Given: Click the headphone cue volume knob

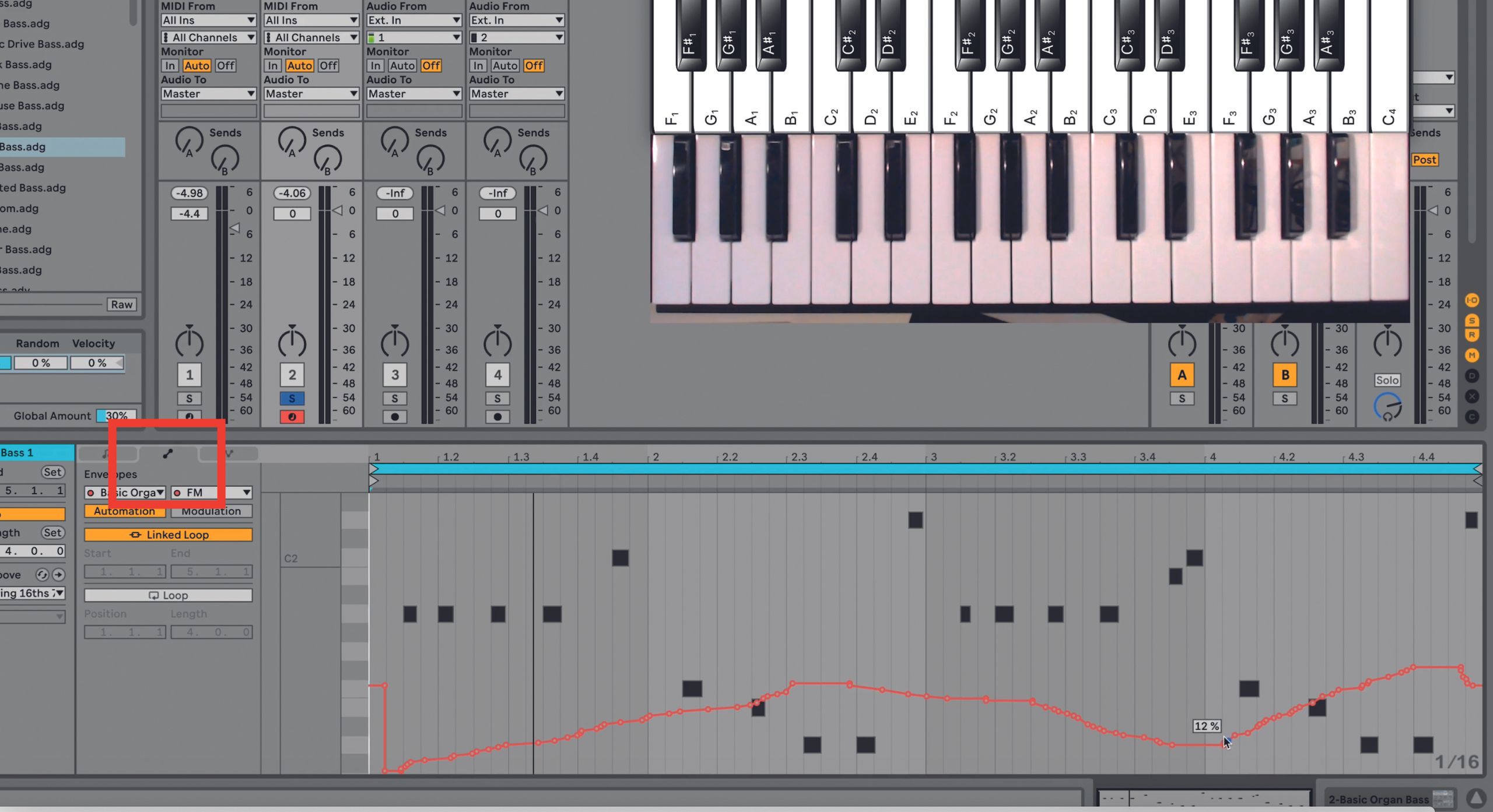Looking at the screenshot, I should 1388,407.
